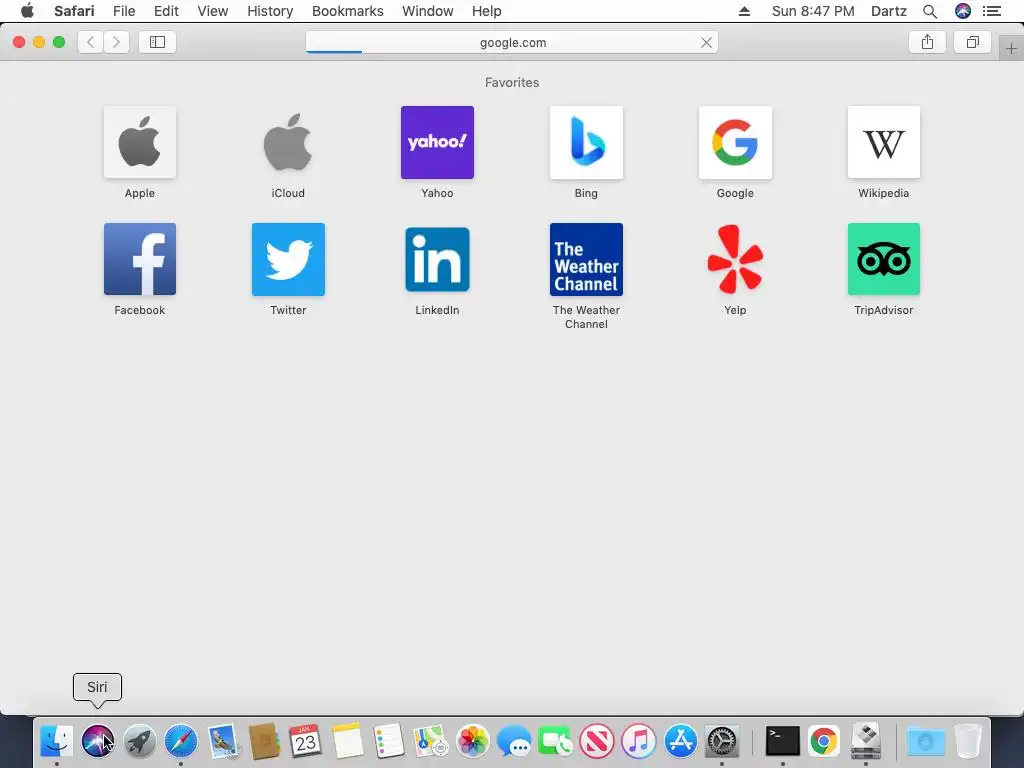Go forward with the Safari forward arrow
The width and height of the screenshot is (1024, 768).
click(116, 42)
